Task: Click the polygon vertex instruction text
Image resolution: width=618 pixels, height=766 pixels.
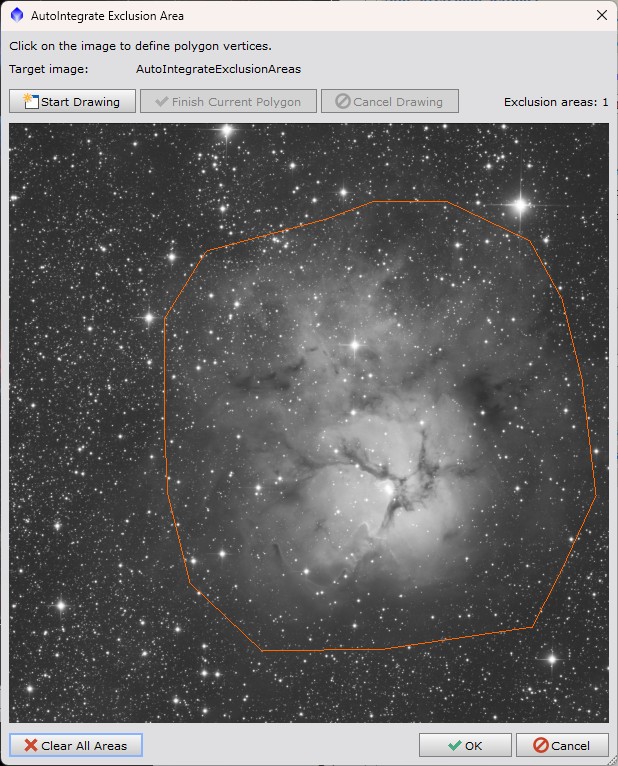Action: [x=140, y=46]
